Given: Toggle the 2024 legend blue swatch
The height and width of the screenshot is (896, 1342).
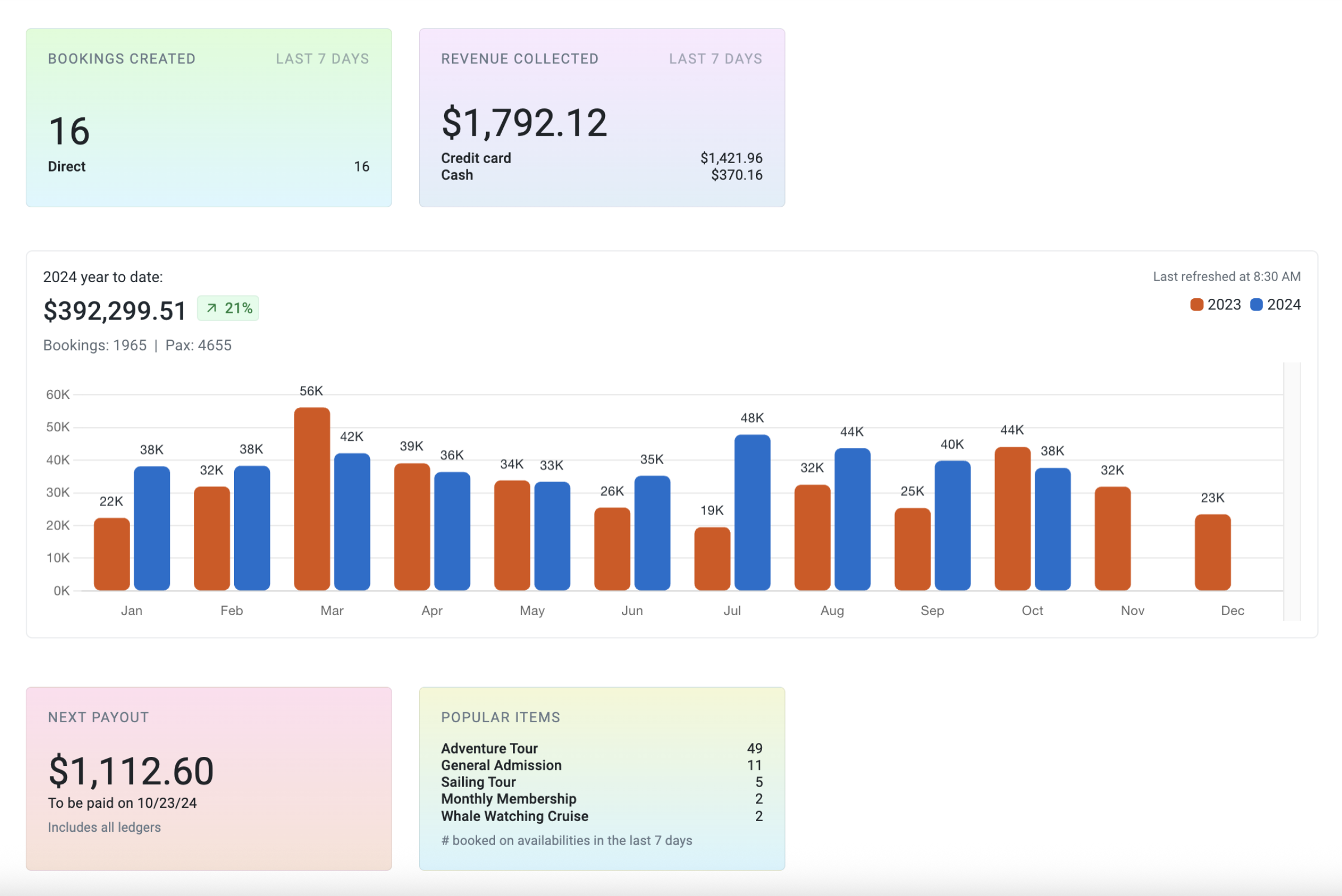Looking at the screenshot, I should [x=1256, y=304].
